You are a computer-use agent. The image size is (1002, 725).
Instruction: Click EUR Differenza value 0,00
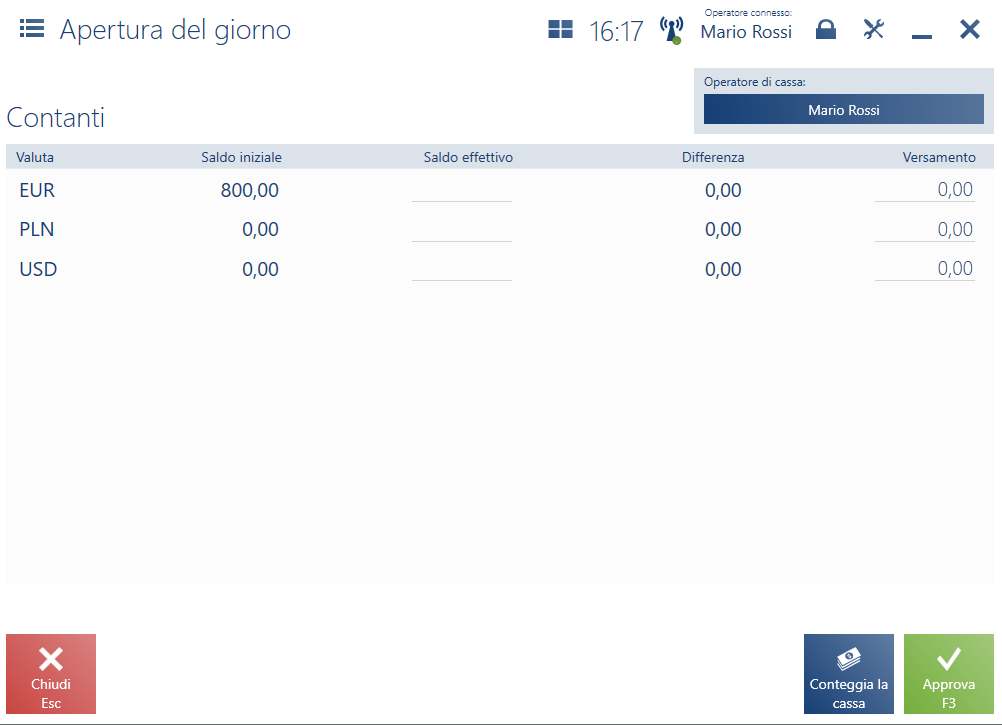pos(723,190)
